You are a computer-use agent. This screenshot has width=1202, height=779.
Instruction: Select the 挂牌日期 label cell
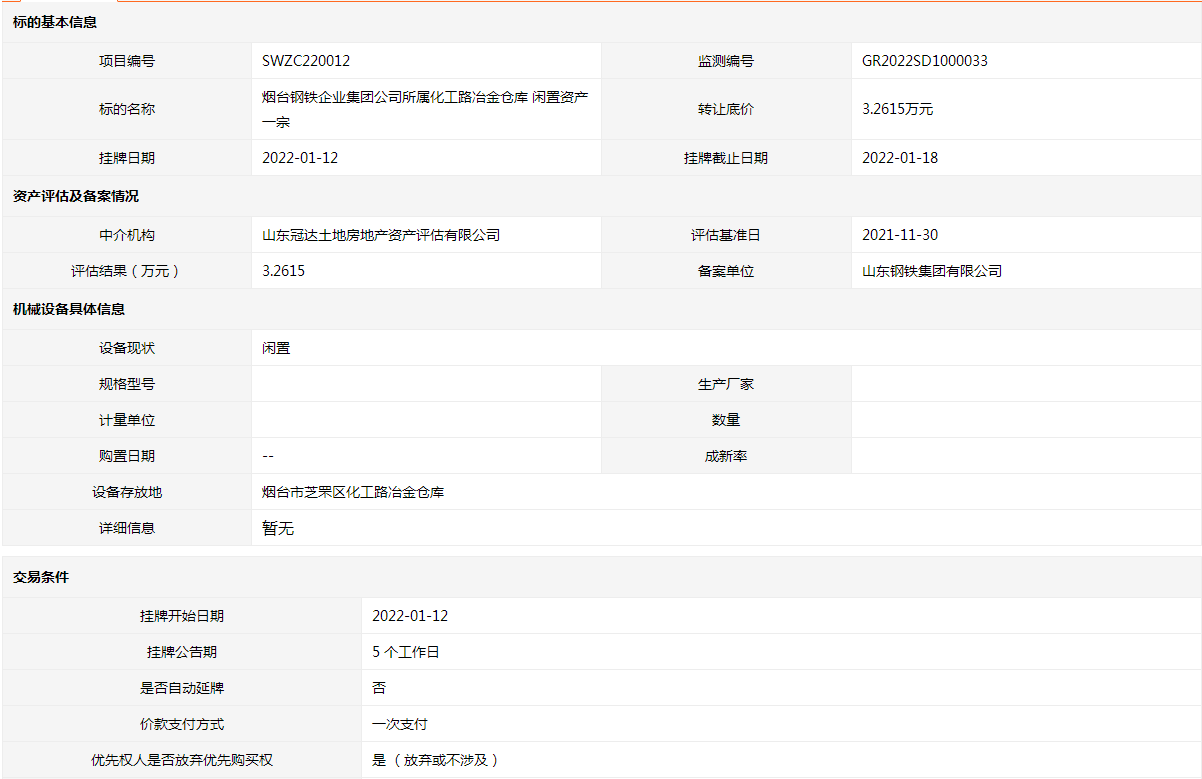(127, 158)
